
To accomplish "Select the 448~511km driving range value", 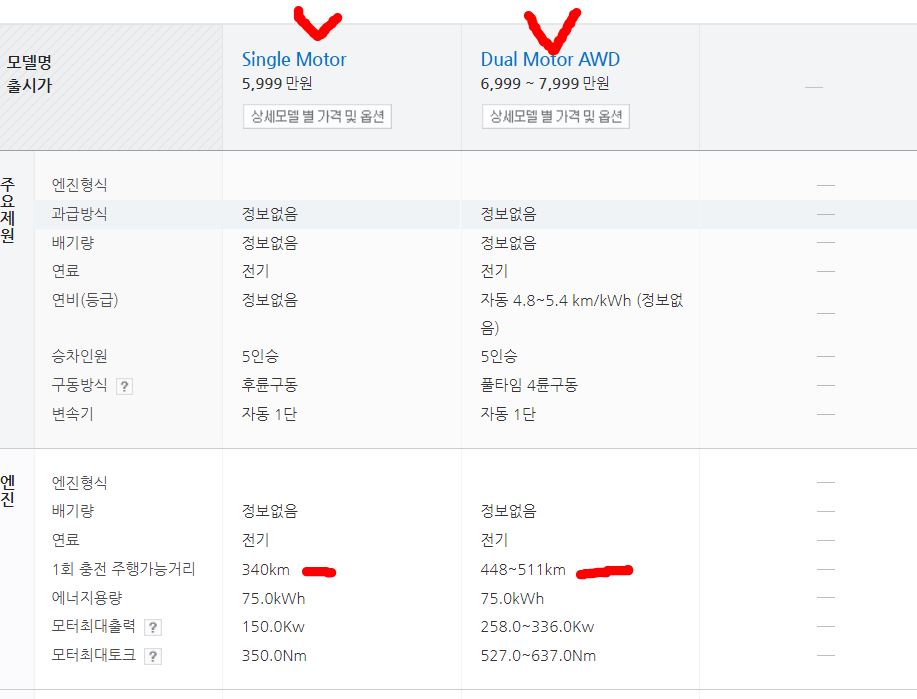I will (x=522, y=570).
